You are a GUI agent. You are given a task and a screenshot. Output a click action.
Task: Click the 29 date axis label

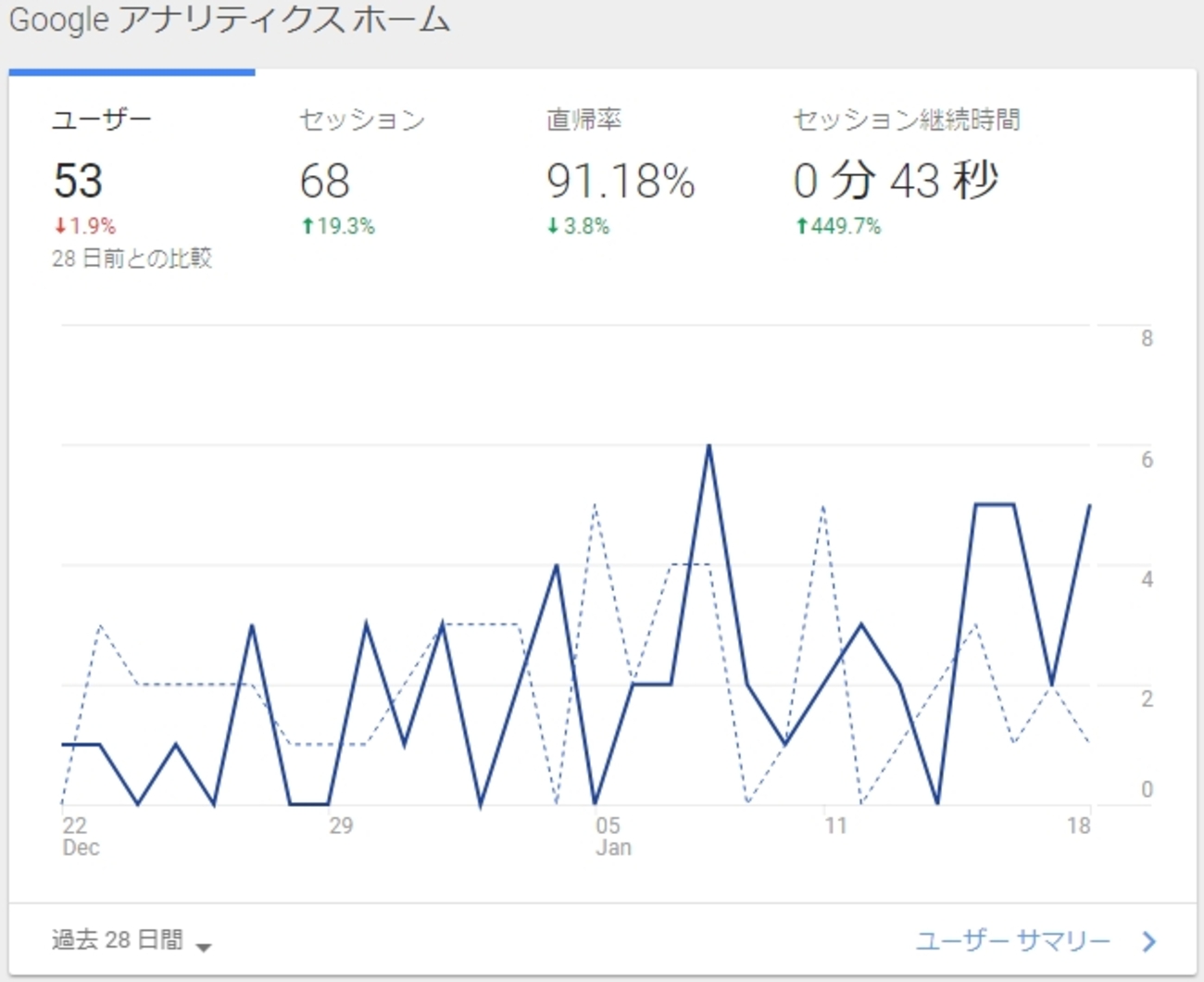click(341, 825)
